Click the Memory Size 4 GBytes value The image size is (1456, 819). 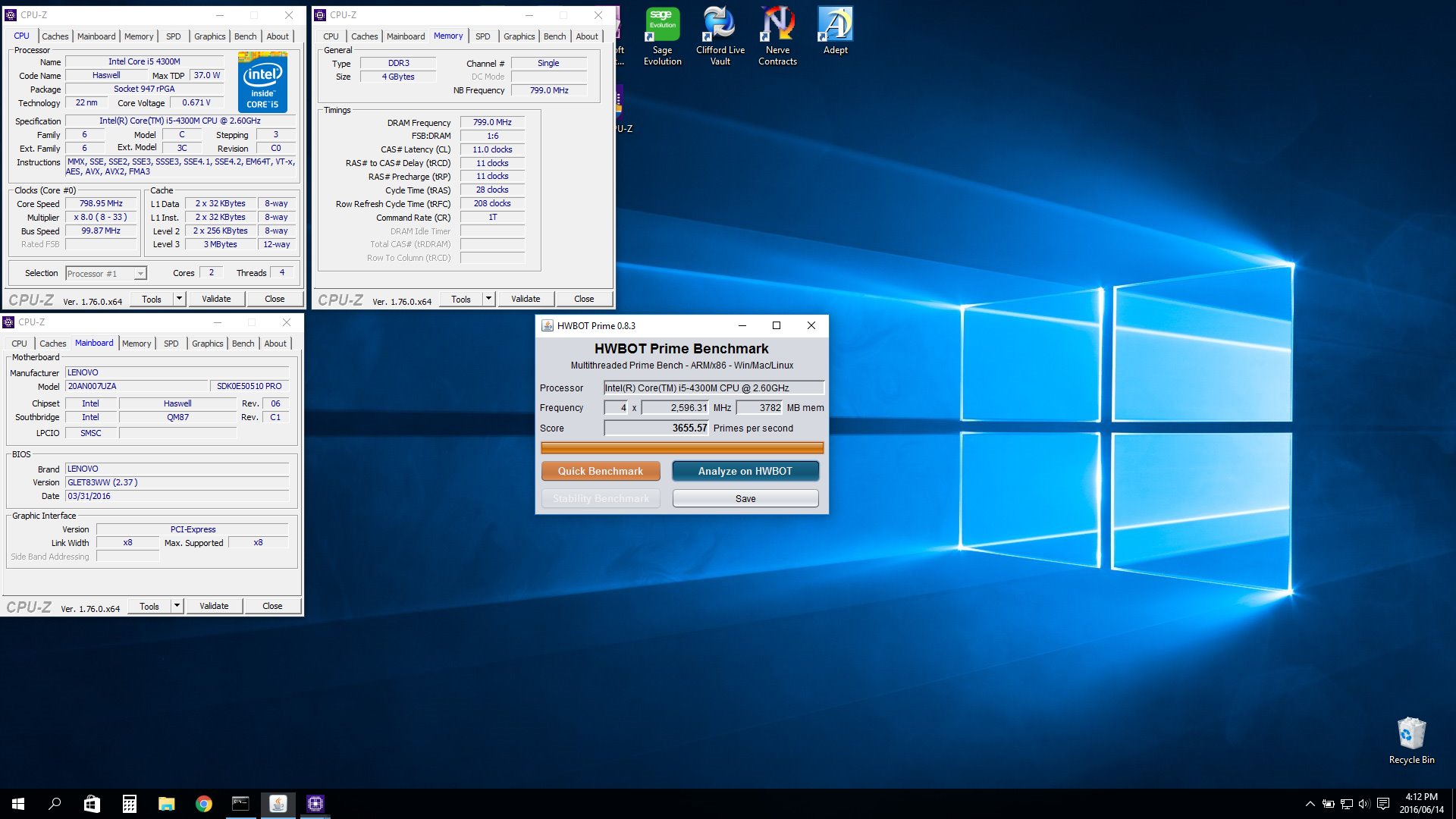coord(398,77)
